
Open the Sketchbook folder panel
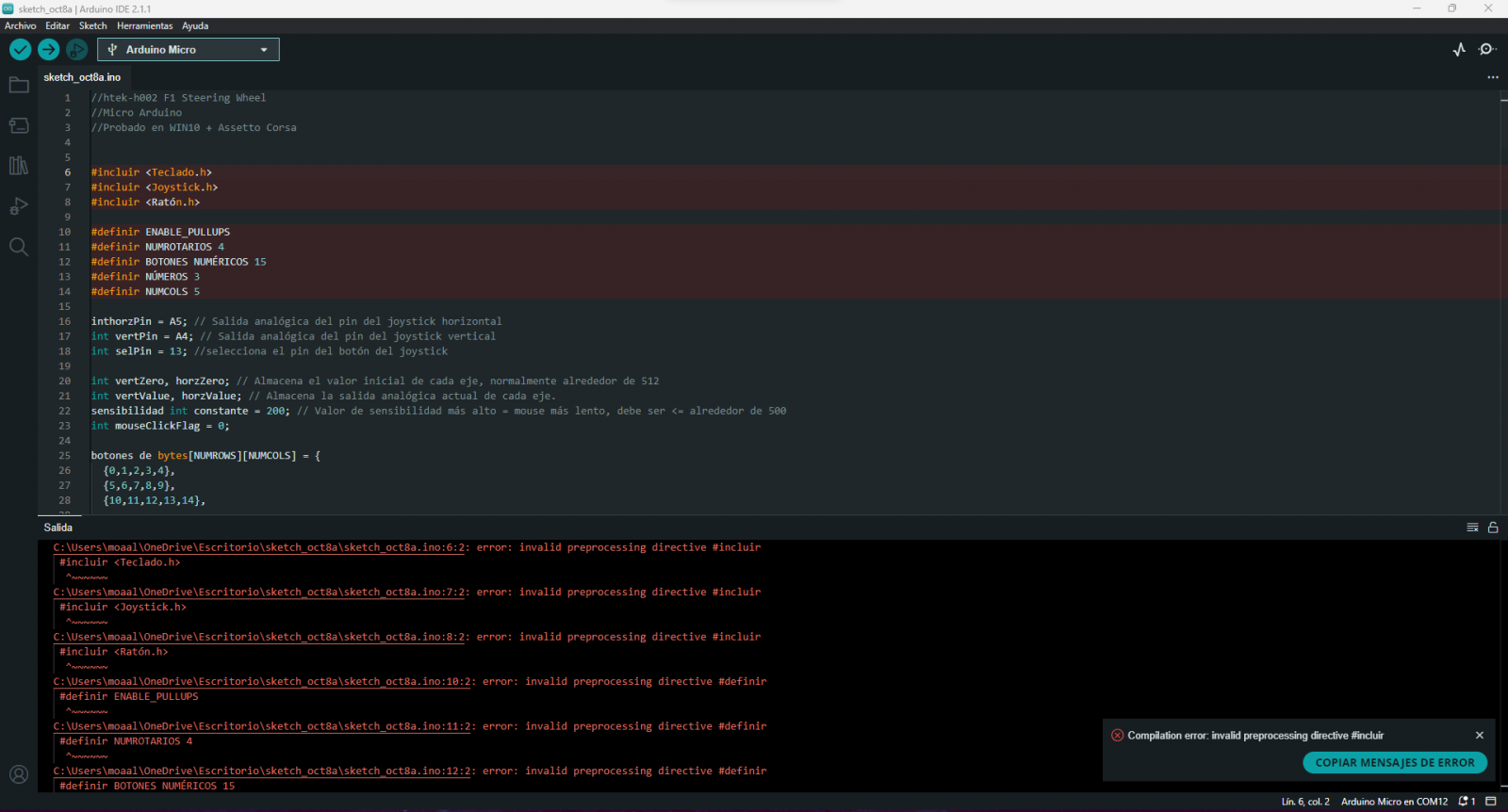(19, 86)
